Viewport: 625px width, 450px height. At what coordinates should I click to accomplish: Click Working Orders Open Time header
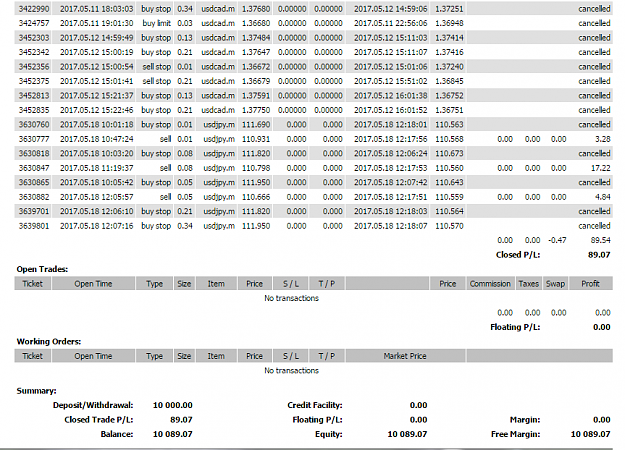[x=93, y=356]
